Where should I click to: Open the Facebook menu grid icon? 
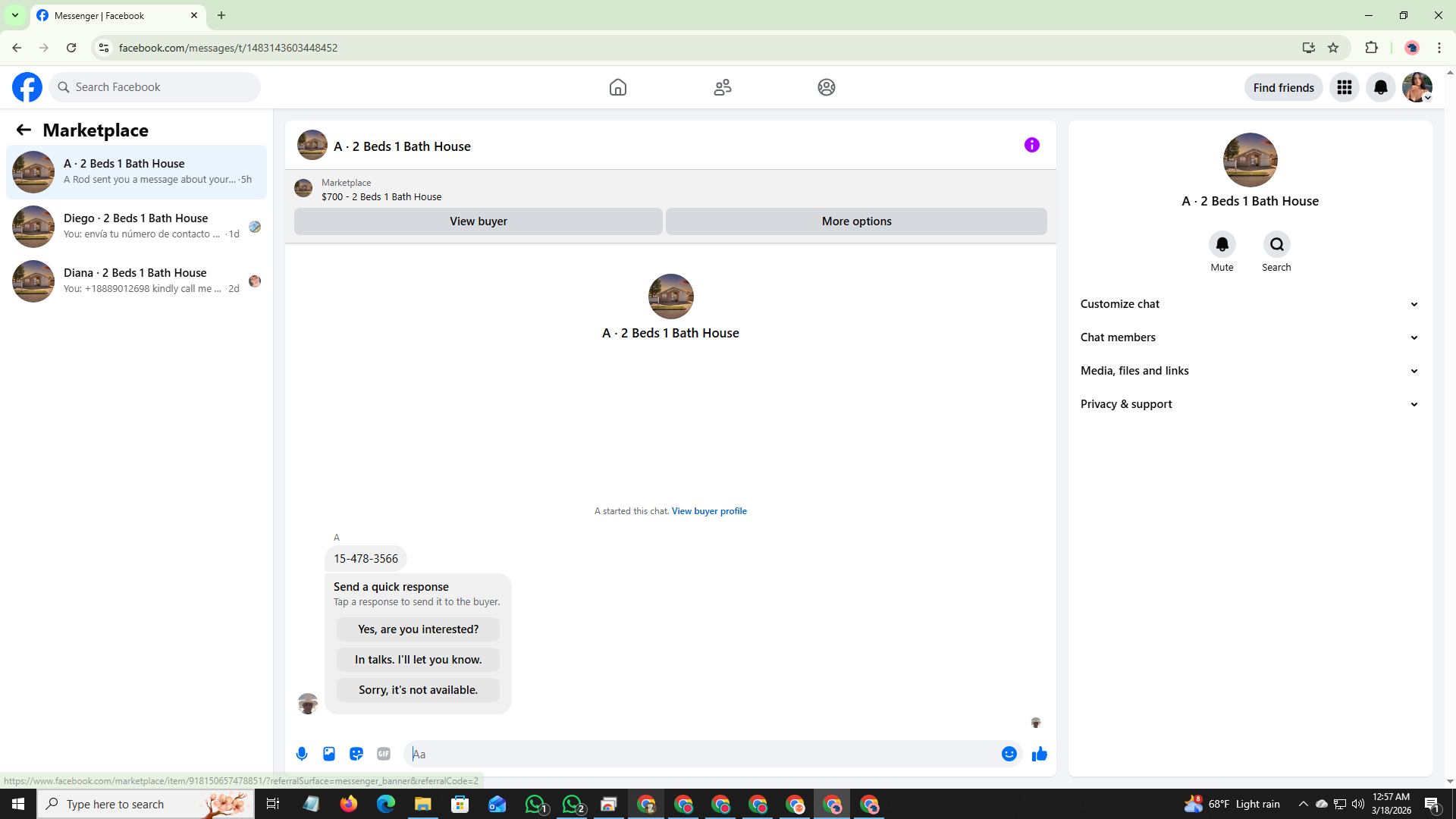[1345, 87]
